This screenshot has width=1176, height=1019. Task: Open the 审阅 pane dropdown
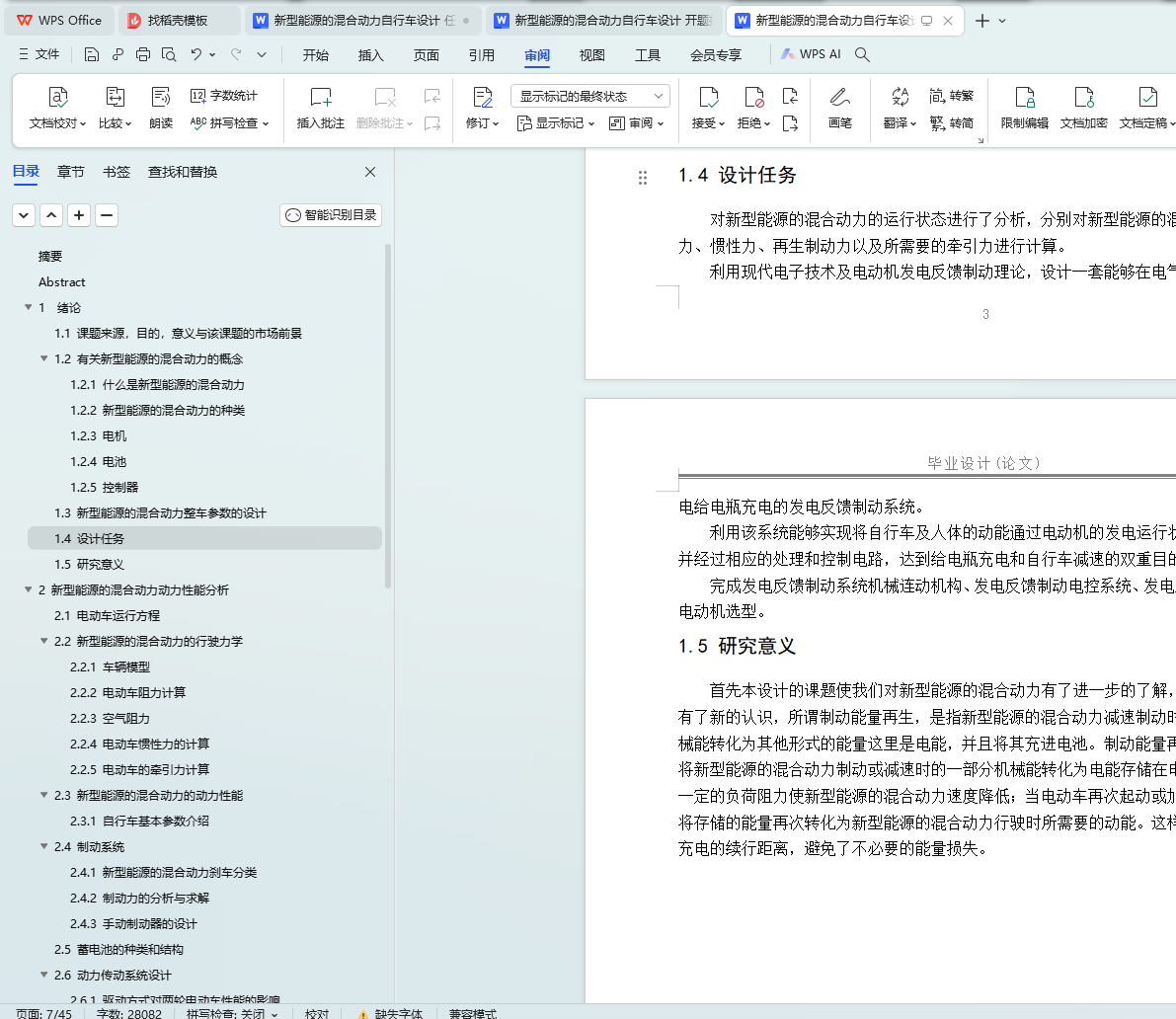pos(637,123)
